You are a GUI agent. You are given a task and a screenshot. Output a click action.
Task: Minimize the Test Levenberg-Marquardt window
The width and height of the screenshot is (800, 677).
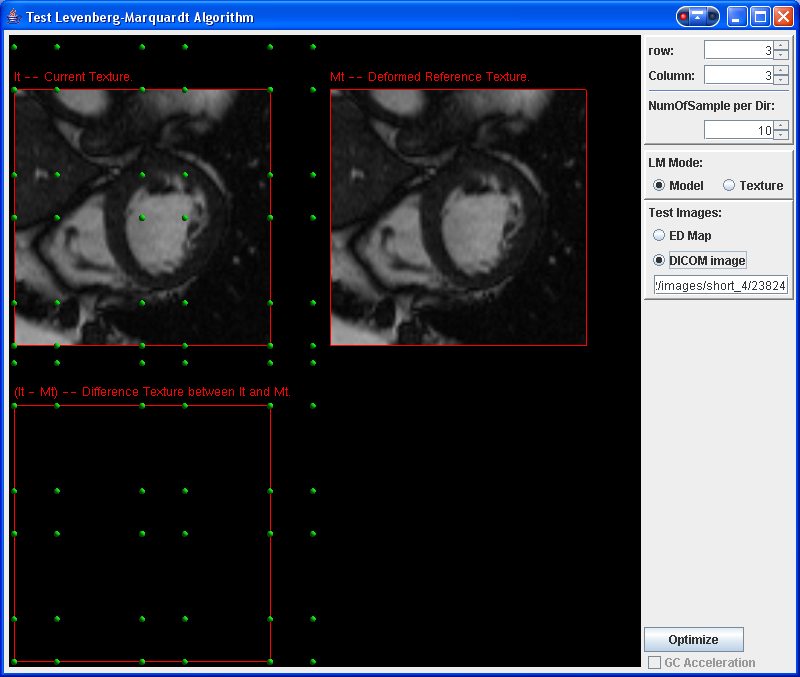click(737, 17)
